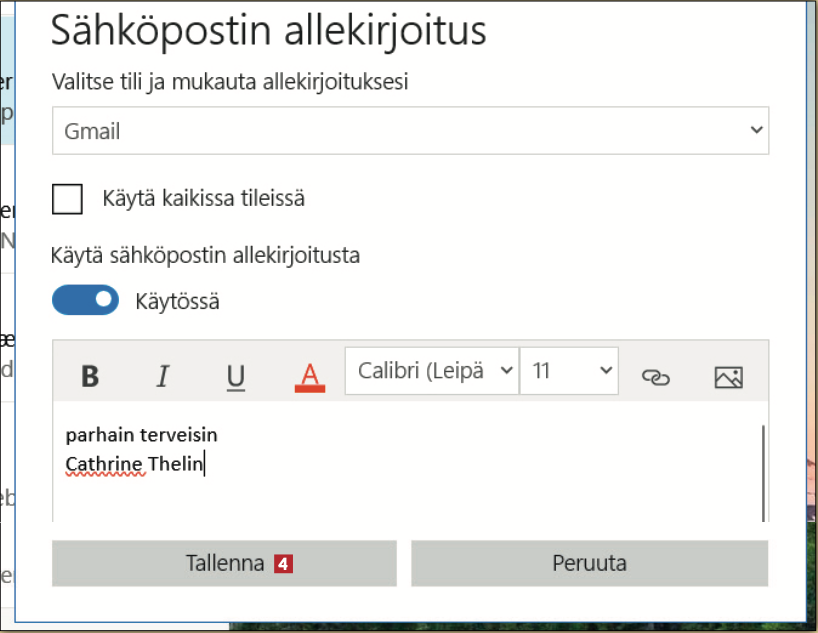This screenshot has width=818, height=633.
Task: Apply italic formatting to signature
Action: pyautogui.click(x=163, y=376)
